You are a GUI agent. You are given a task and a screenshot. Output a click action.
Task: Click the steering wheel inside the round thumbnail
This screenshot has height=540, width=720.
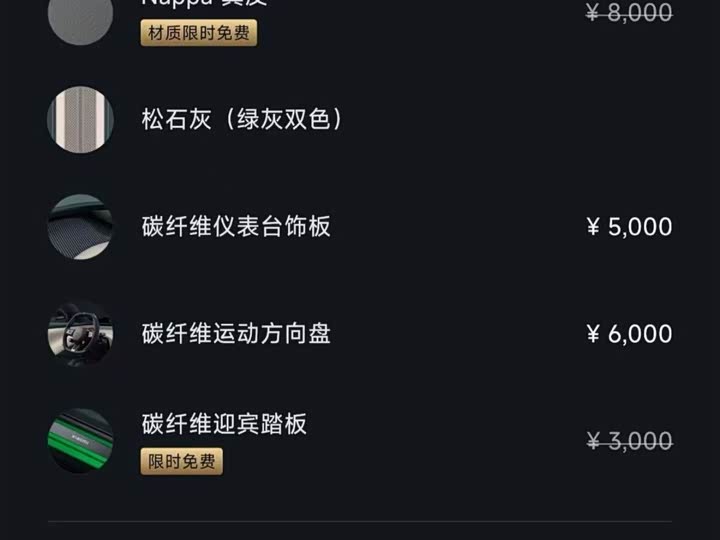(76, 332)
